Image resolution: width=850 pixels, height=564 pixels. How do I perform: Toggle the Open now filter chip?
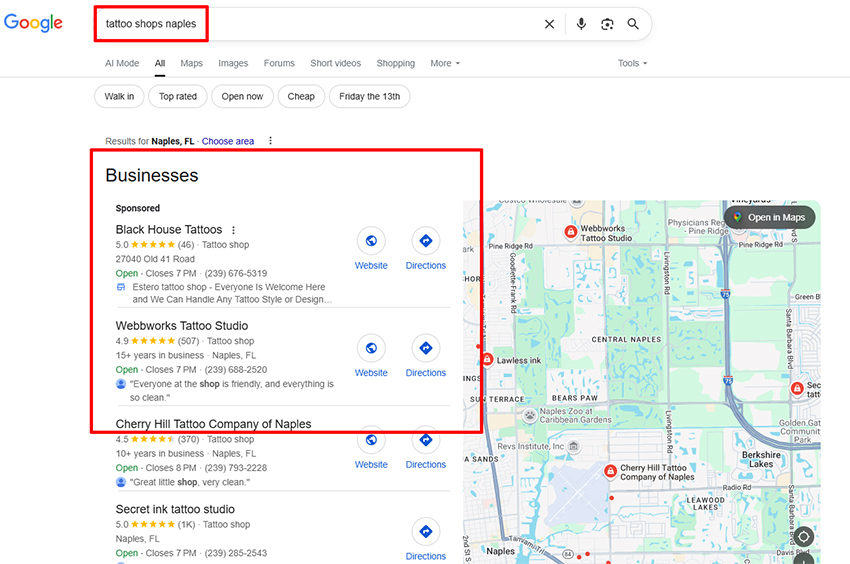tap(242, 97)
